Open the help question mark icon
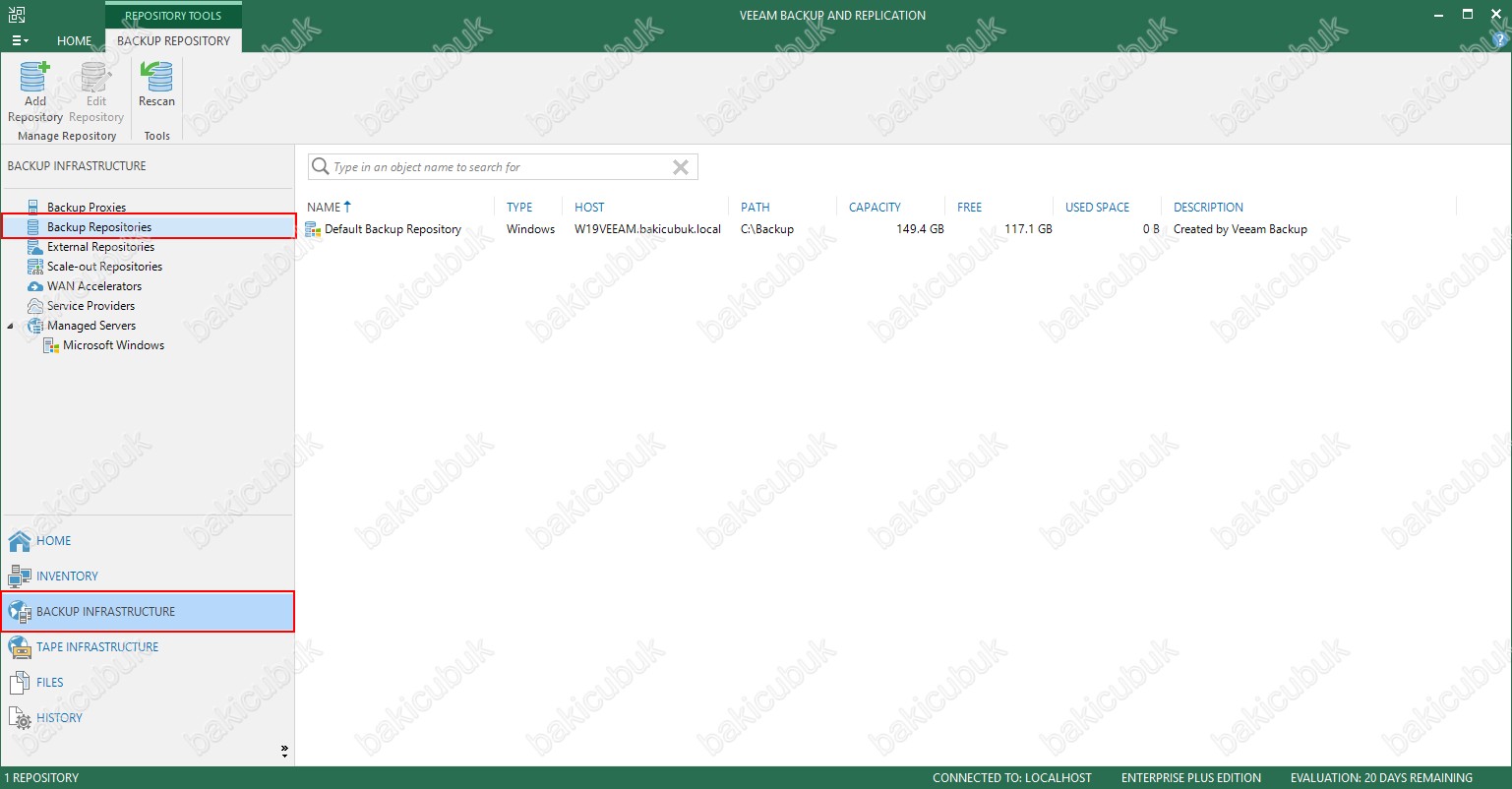The height and width of the screenshot is (789, 1512). (x=1499, y=40)
